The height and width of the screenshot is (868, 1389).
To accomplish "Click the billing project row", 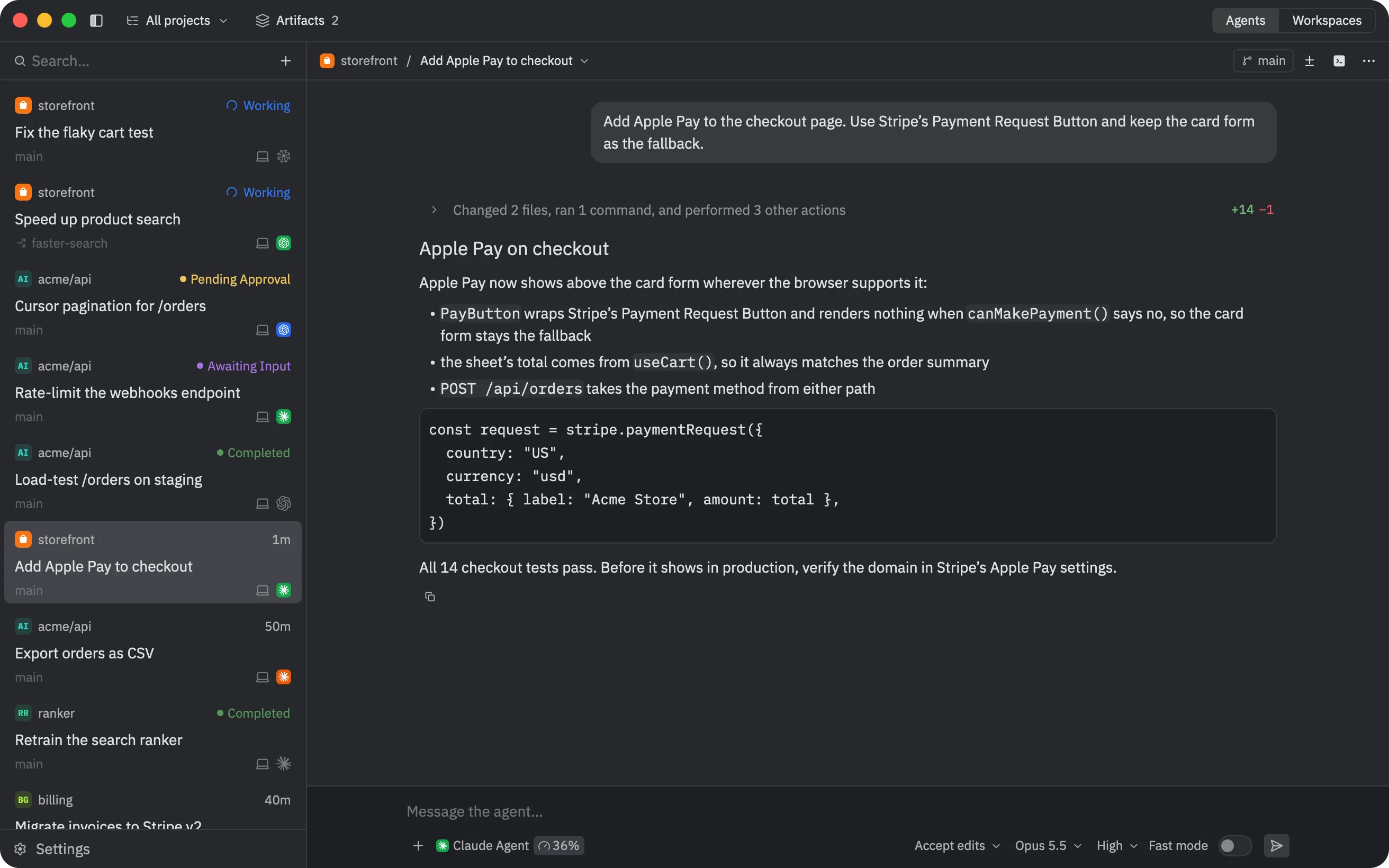I will click(152, 806).
